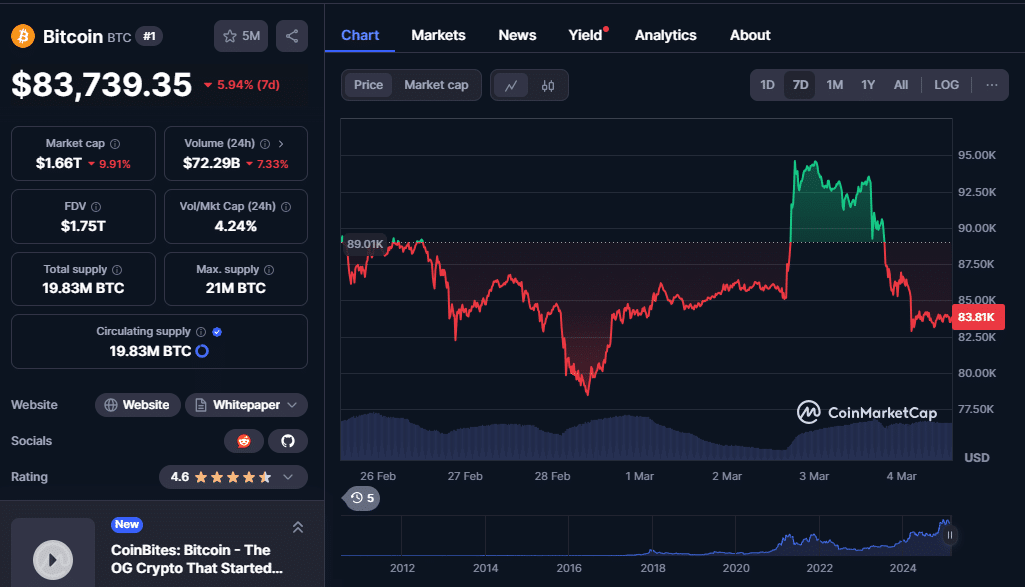Click the 4.24% Vol/Mkt Cap value
1025x587 pixels.
236,226
